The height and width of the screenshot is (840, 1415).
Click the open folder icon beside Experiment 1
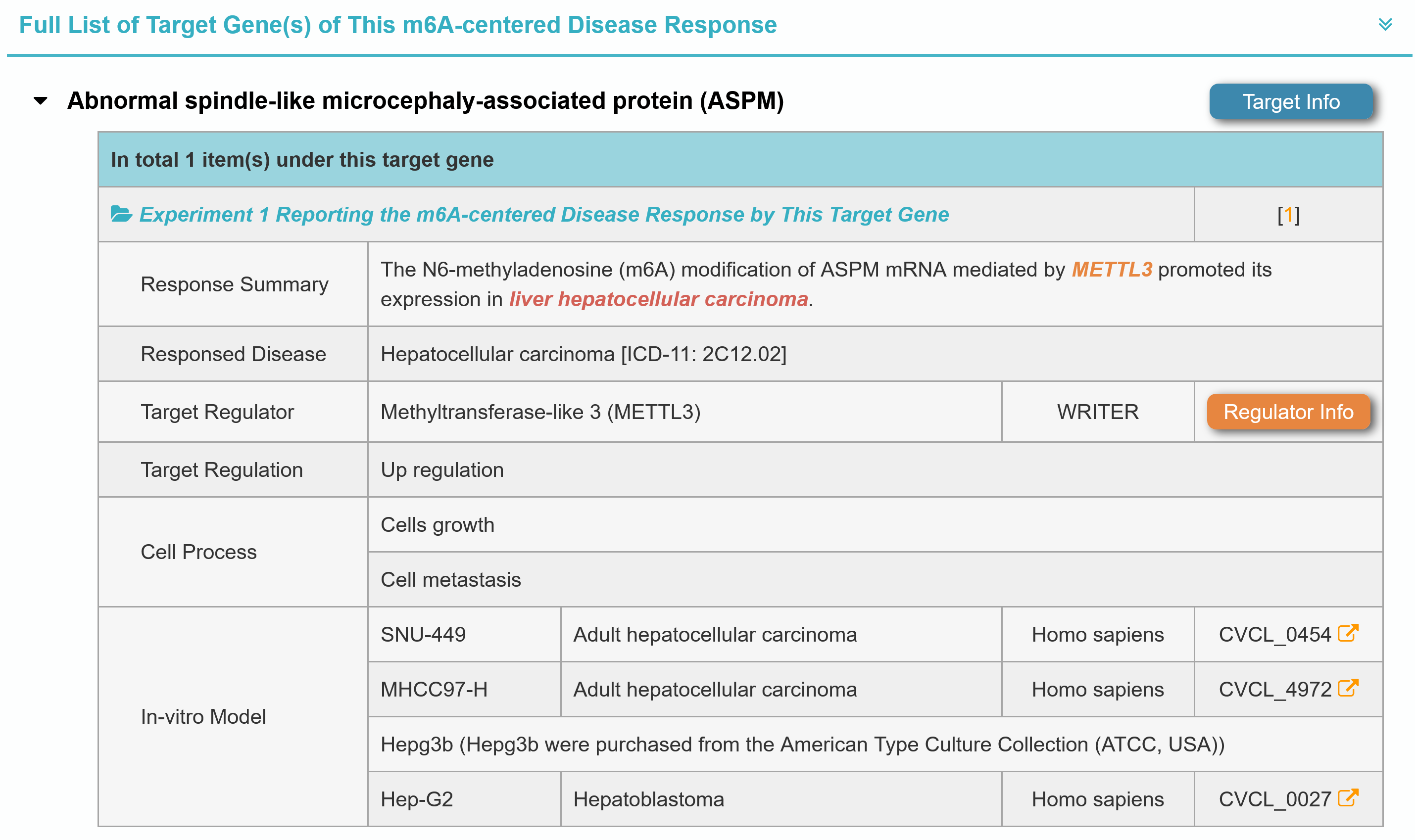coord(121,214)
